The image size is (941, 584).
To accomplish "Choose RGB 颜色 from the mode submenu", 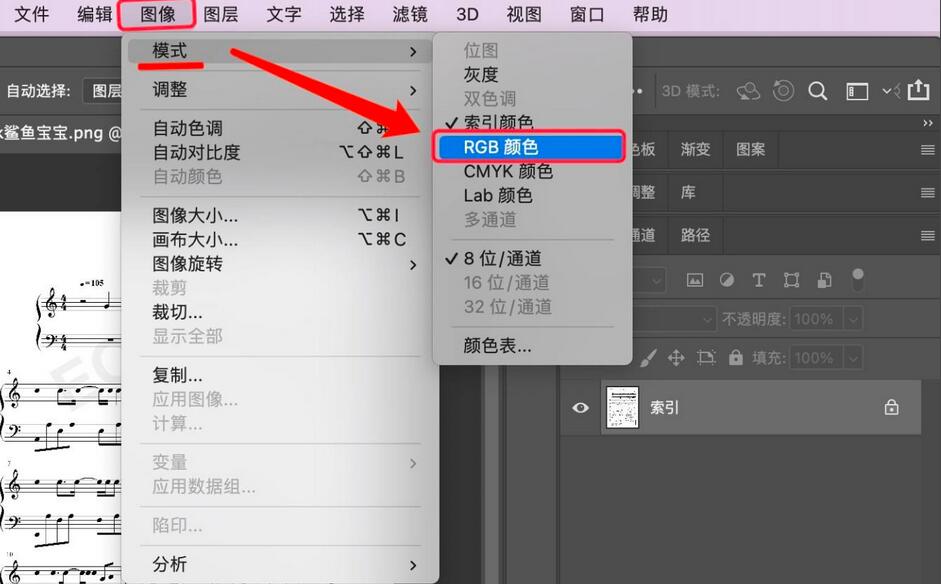I will [532, 146].
